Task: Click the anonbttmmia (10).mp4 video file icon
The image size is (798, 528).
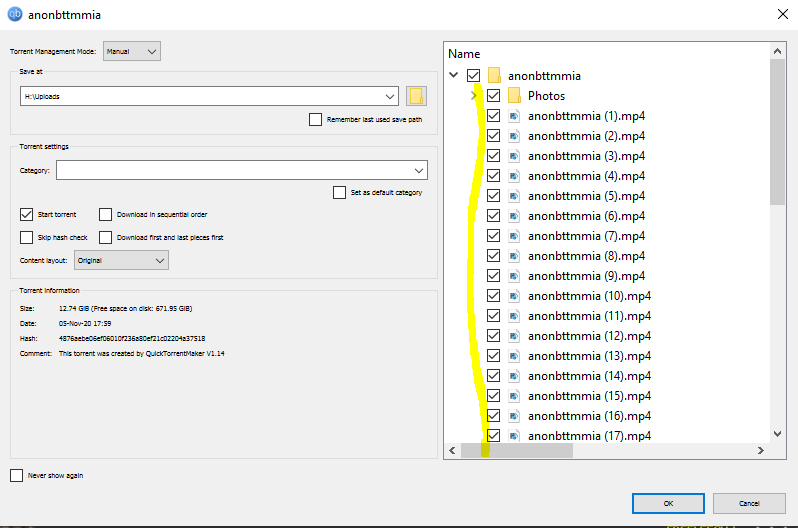Action: point(515,296)
